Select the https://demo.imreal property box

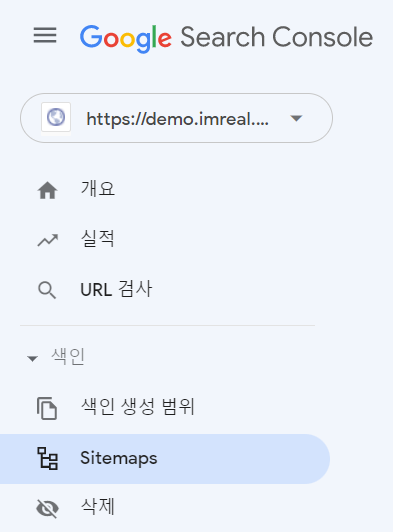(176, 118)
